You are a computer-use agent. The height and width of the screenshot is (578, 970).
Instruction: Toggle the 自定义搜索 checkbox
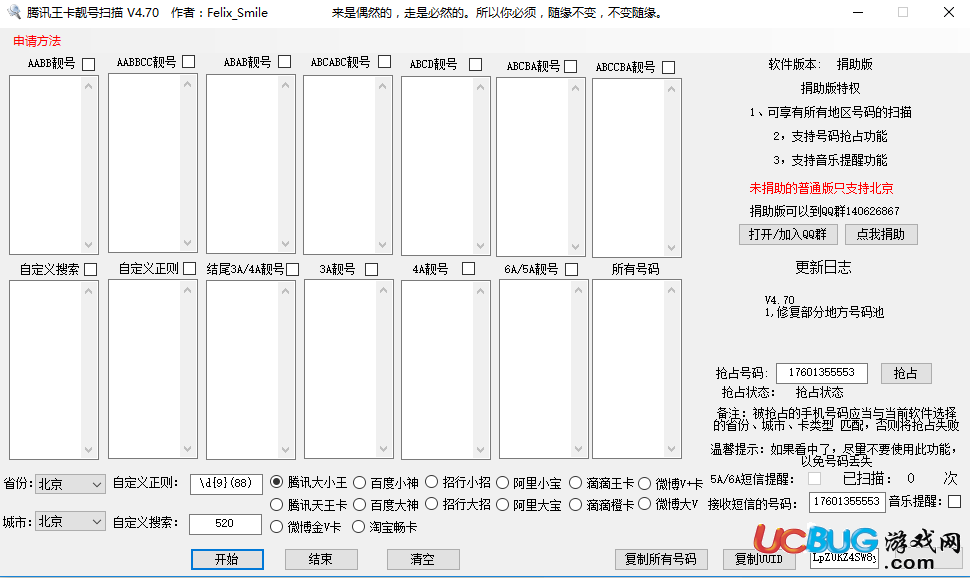(x=90, y=269)
